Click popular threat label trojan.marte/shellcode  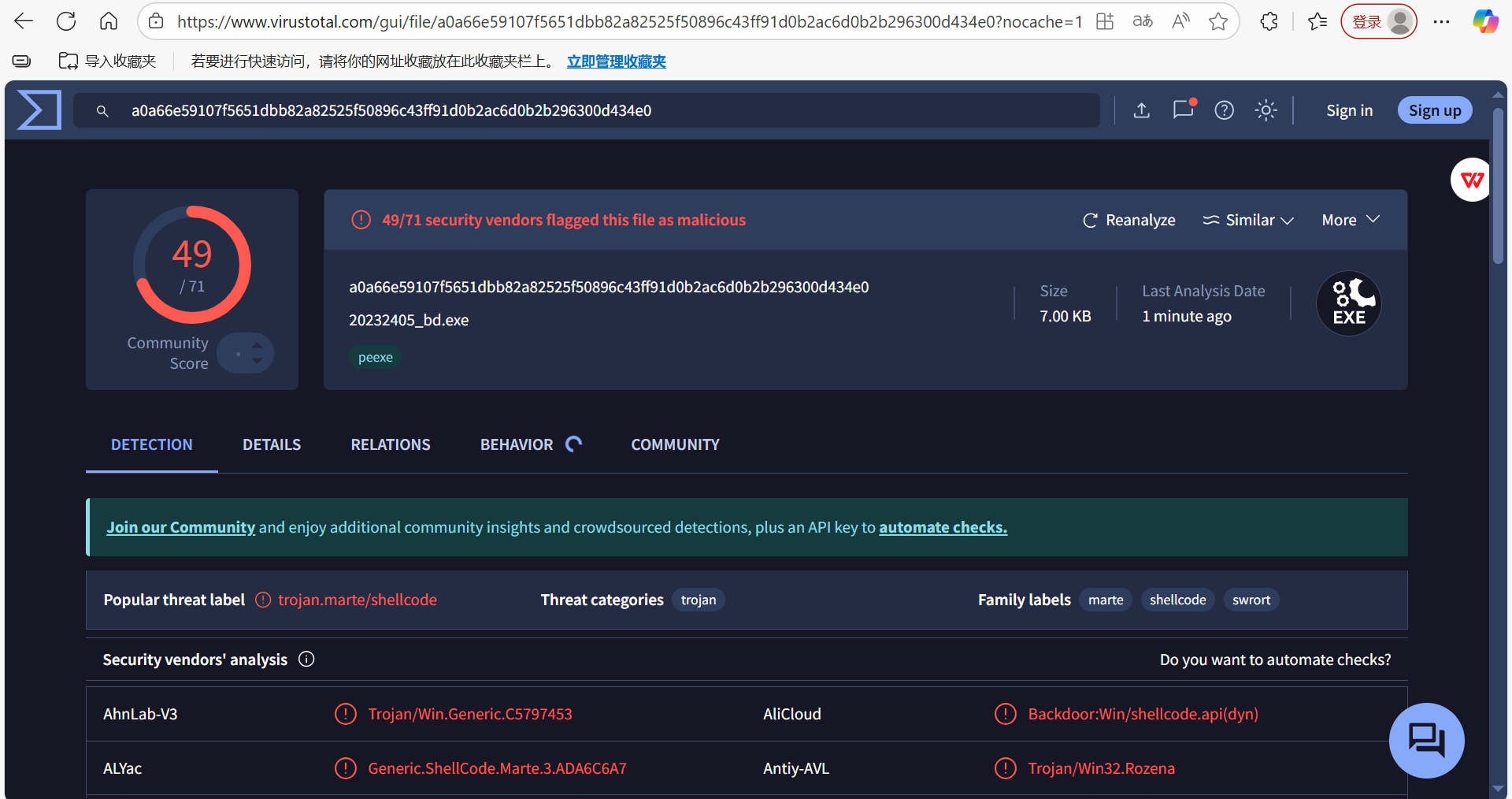tap(358, 600)
